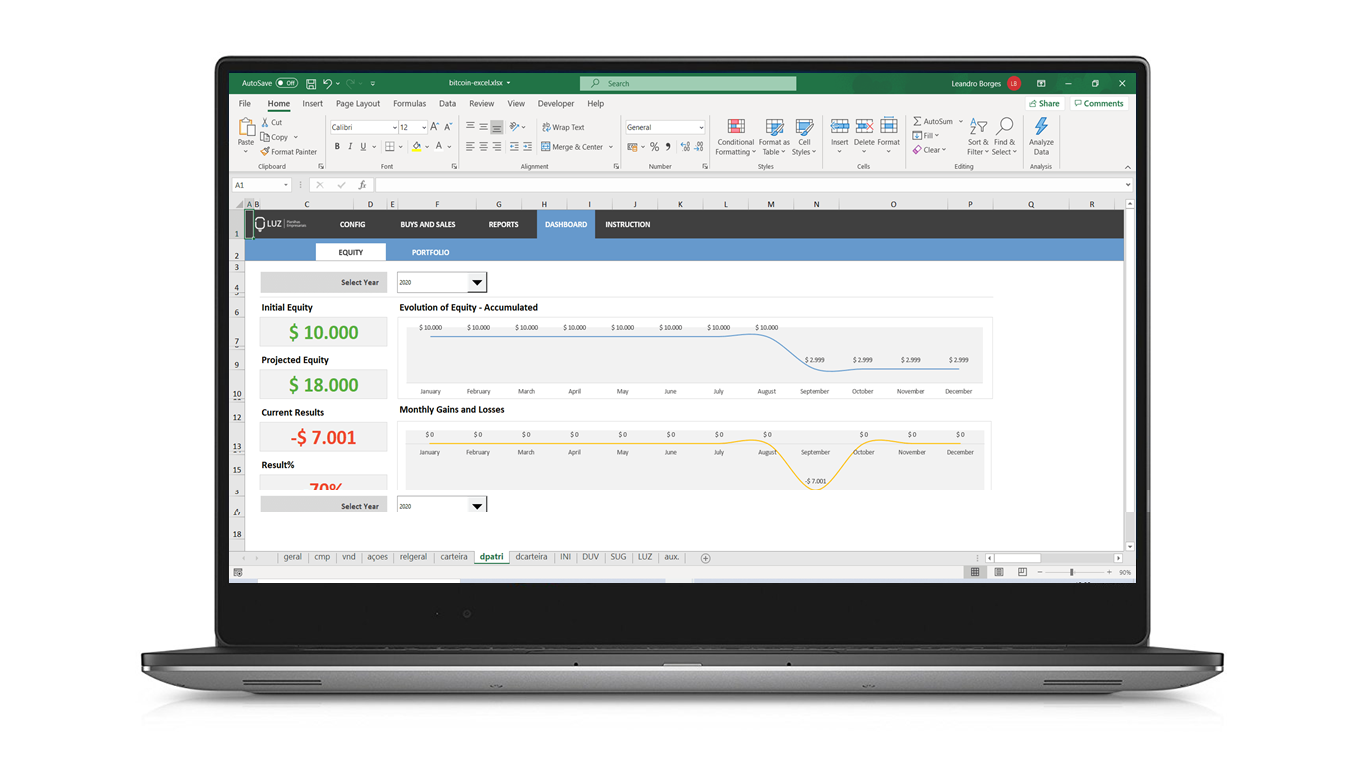1353x766 pixels.
Task: Open the File menu
Action: pos(245,104)
